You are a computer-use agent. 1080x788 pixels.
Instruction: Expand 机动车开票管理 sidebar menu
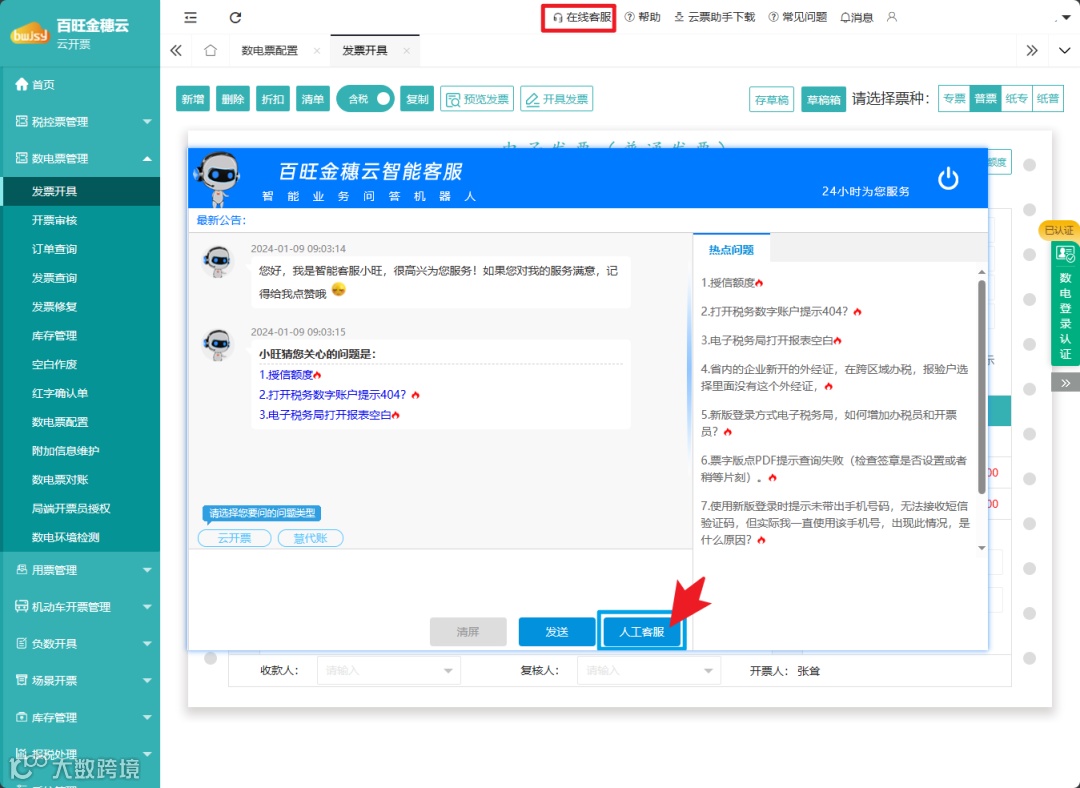point(80,607)
